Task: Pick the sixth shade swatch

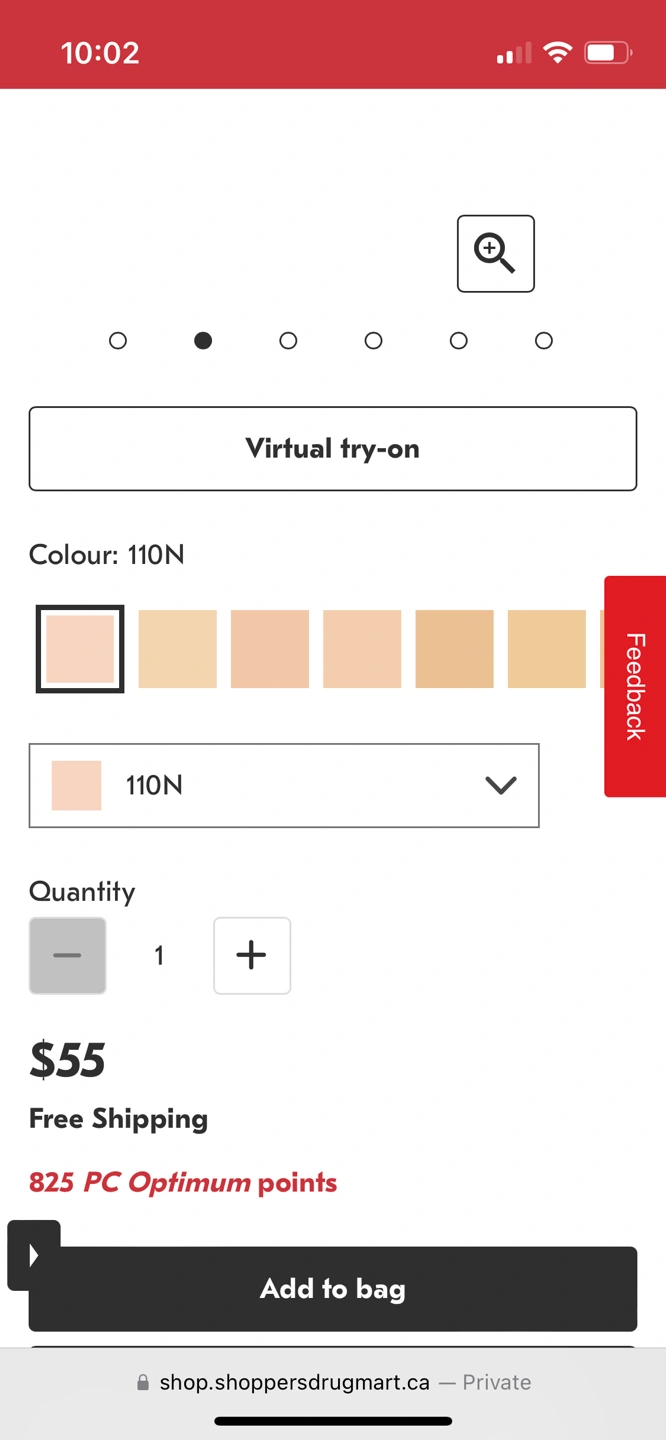Action: tap(547, 649)
